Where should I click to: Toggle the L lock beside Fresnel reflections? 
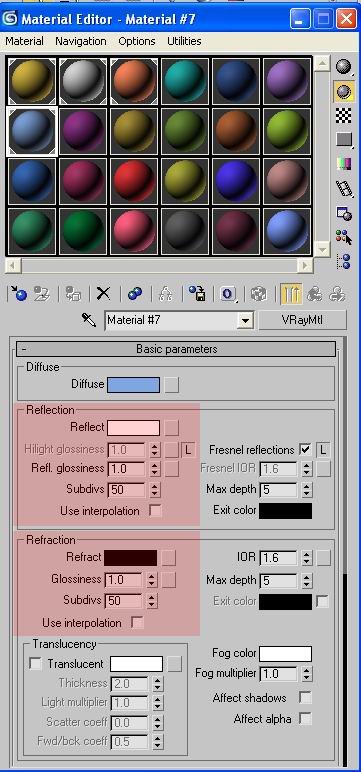click(x=323, y=449)
